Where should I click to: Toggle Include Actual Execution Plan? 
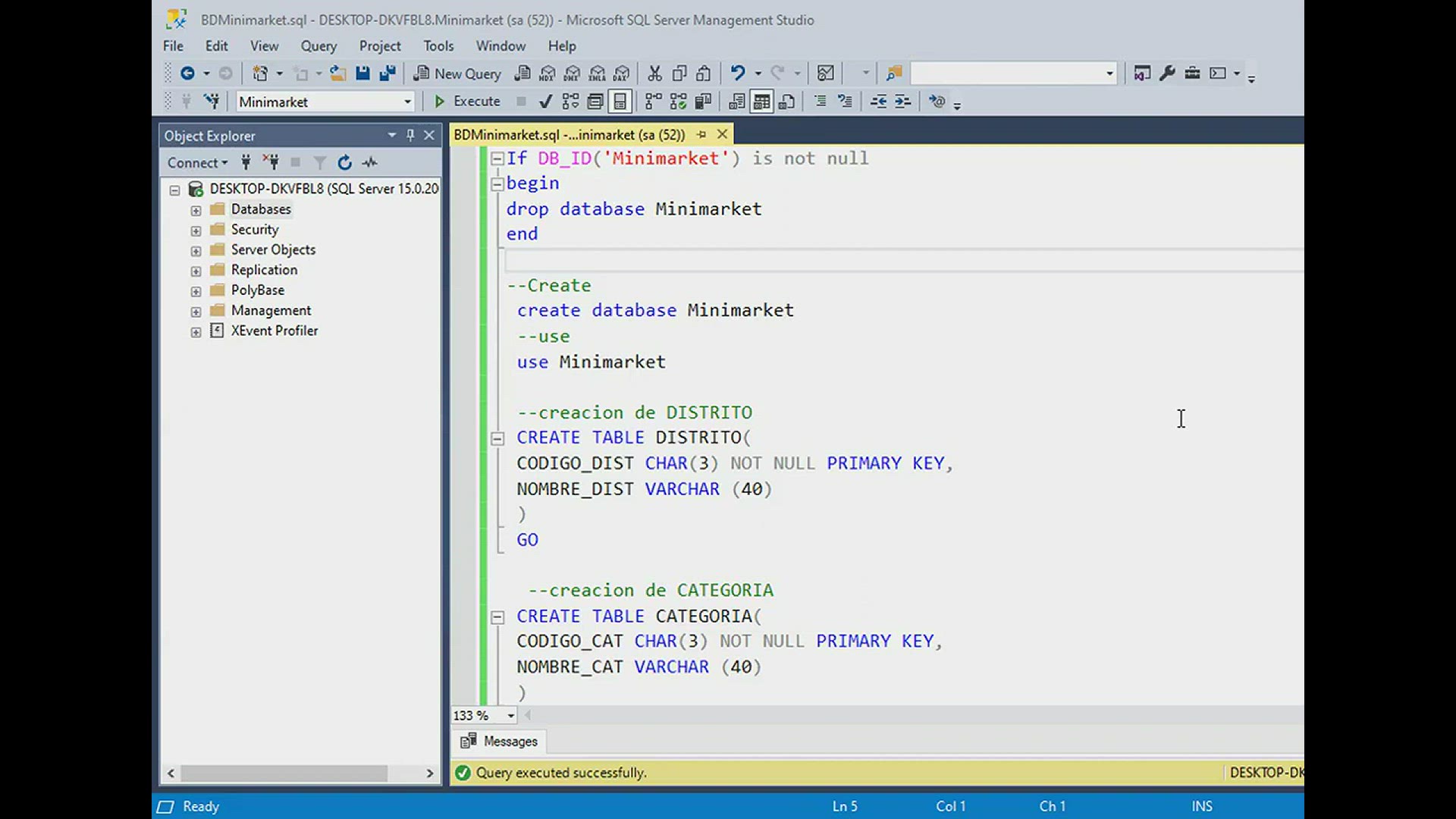(x=654, y=102)
